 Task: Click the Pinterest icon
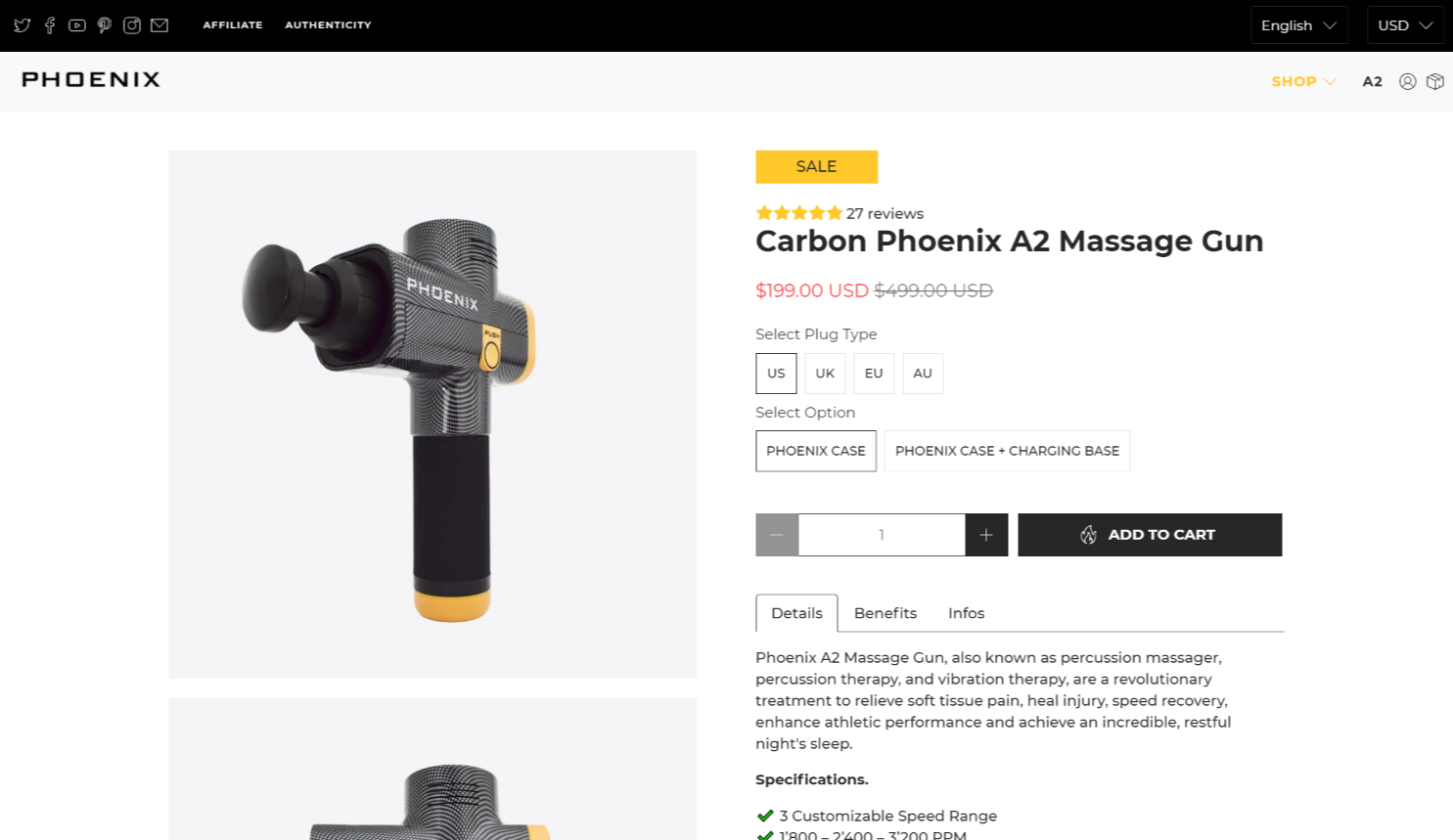105,25
